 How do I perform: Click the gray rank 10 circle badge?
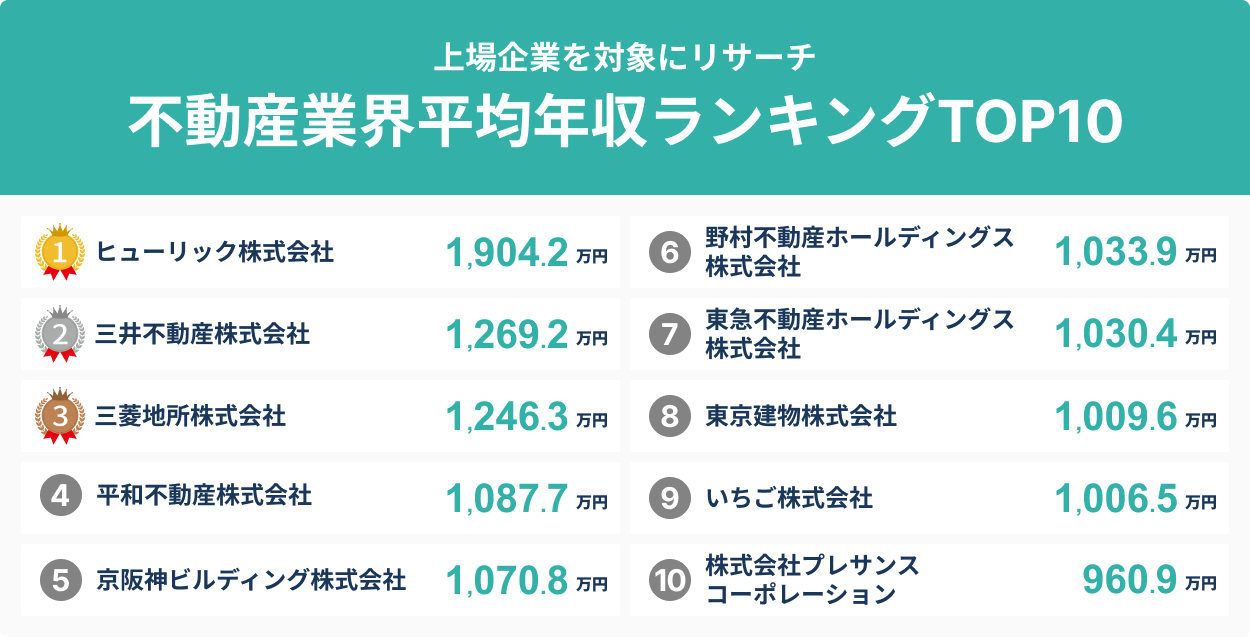click(x=669, y=580)
